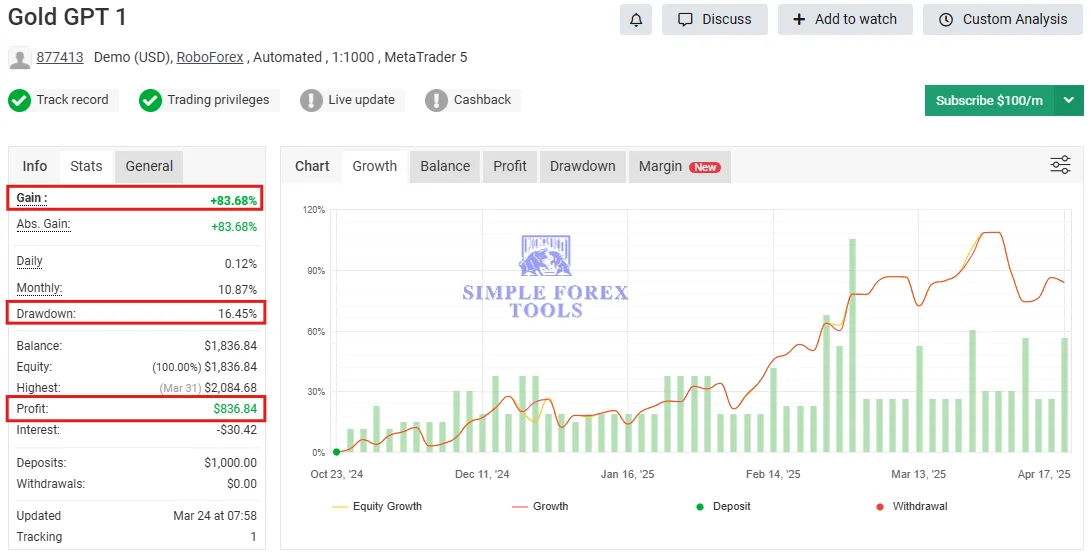1091x556 pixels.
Task: Click the Simple Forex Tools watermark logo
Action: pyautogui.click(x=545, y=277)
